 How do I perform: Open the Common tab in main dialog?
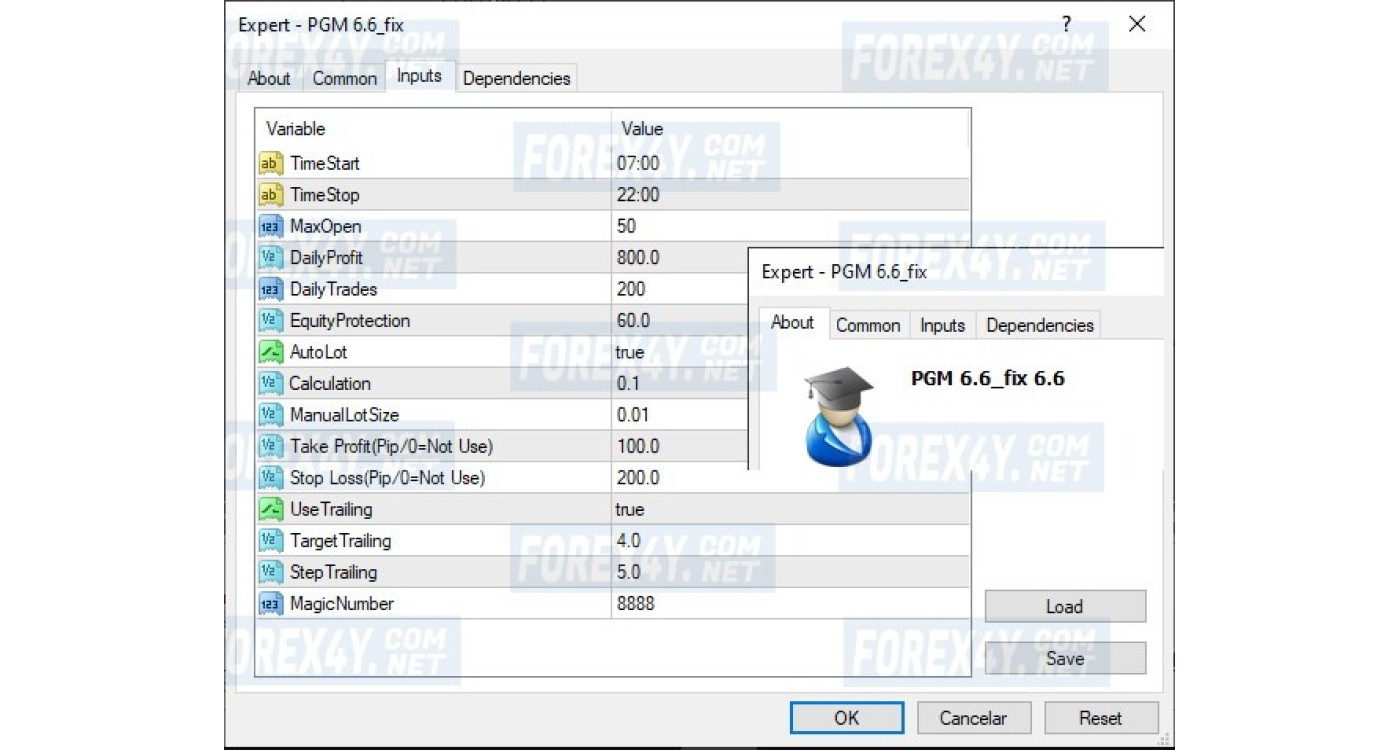click(x=345, y=79)
